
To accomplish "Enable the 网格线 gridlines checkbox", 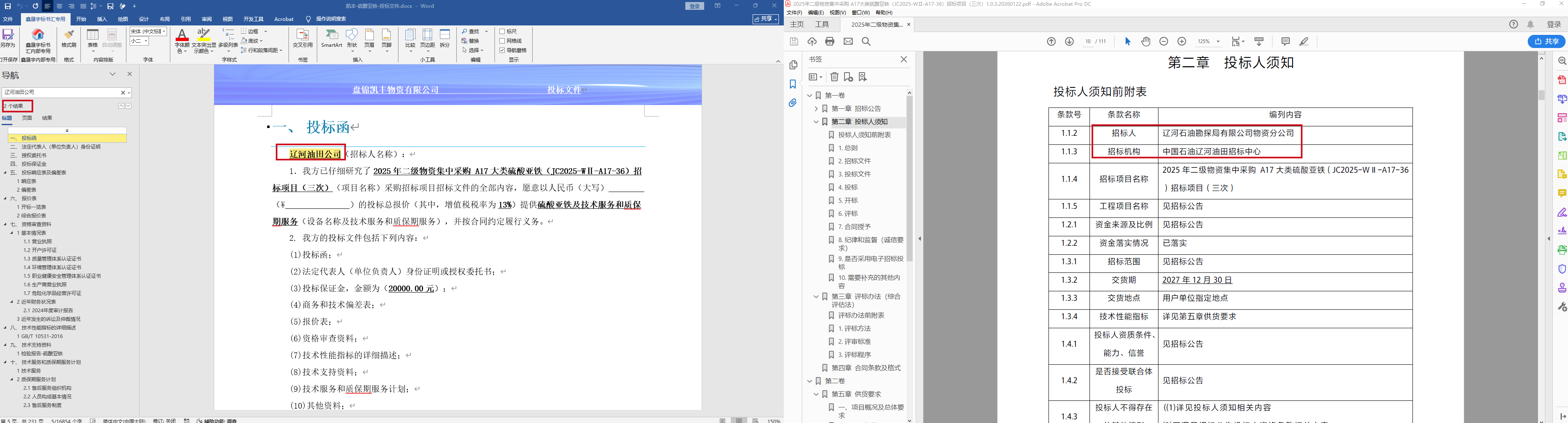I will click(x=502, y=41).
